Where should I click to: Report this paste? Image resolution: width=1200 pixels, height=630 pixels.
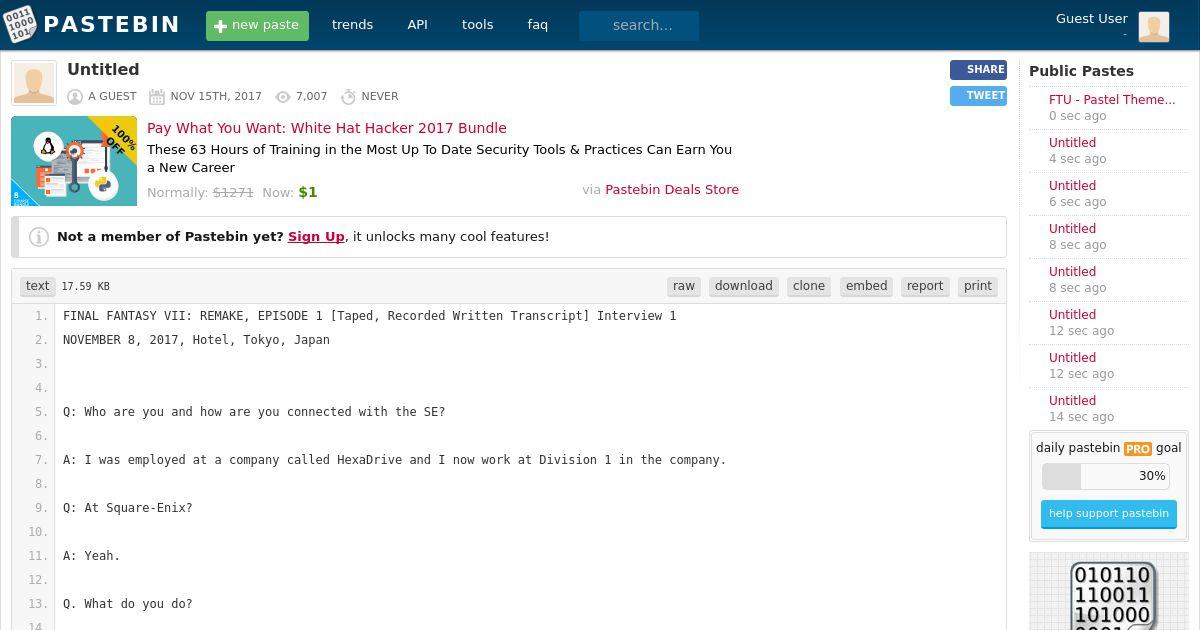click(x=925, y=286)
